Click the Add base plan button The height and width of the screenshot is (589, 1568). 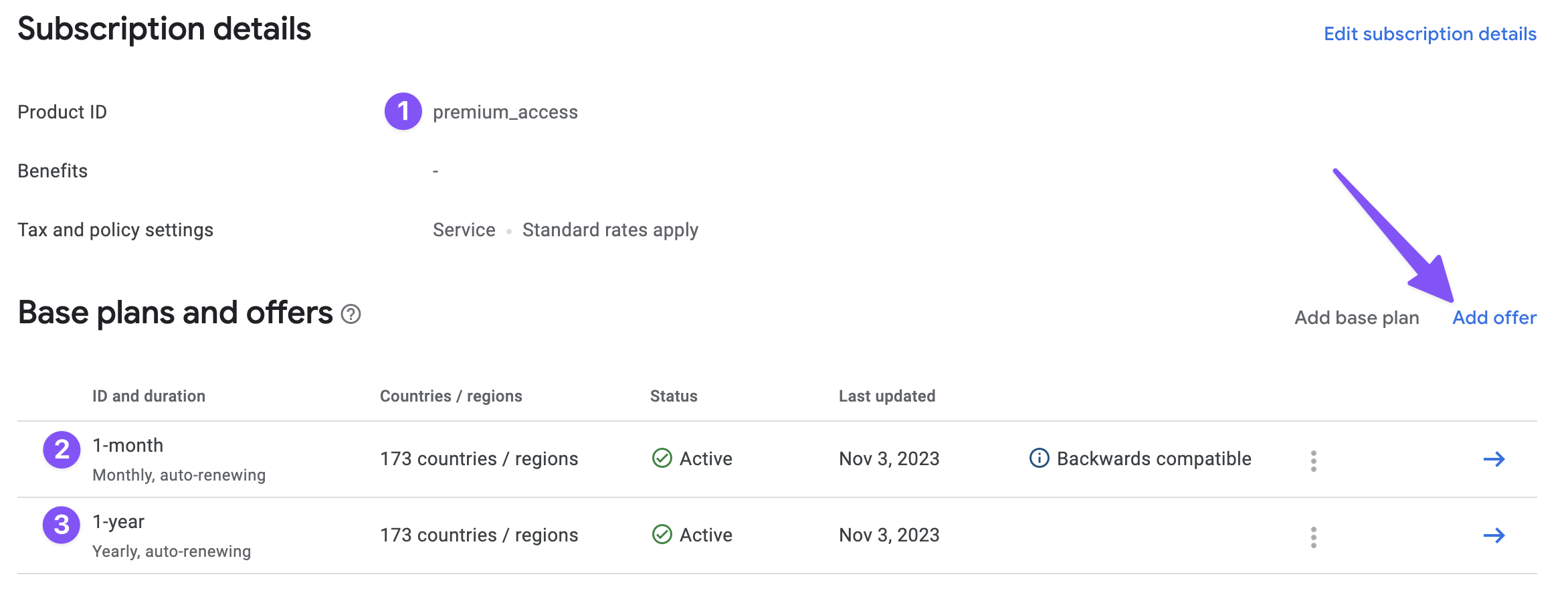click(x=1356, y=317)
